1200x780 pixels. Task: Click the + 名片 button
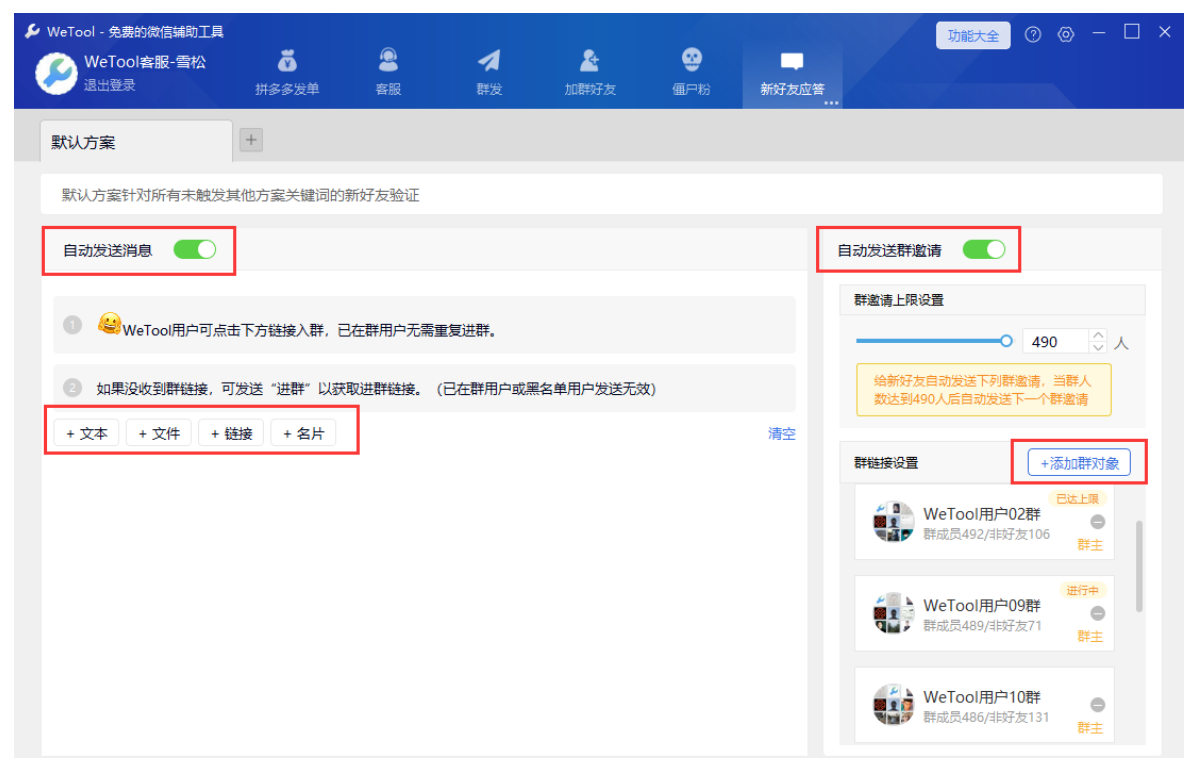pyautogui.click(x=303, y=433)
